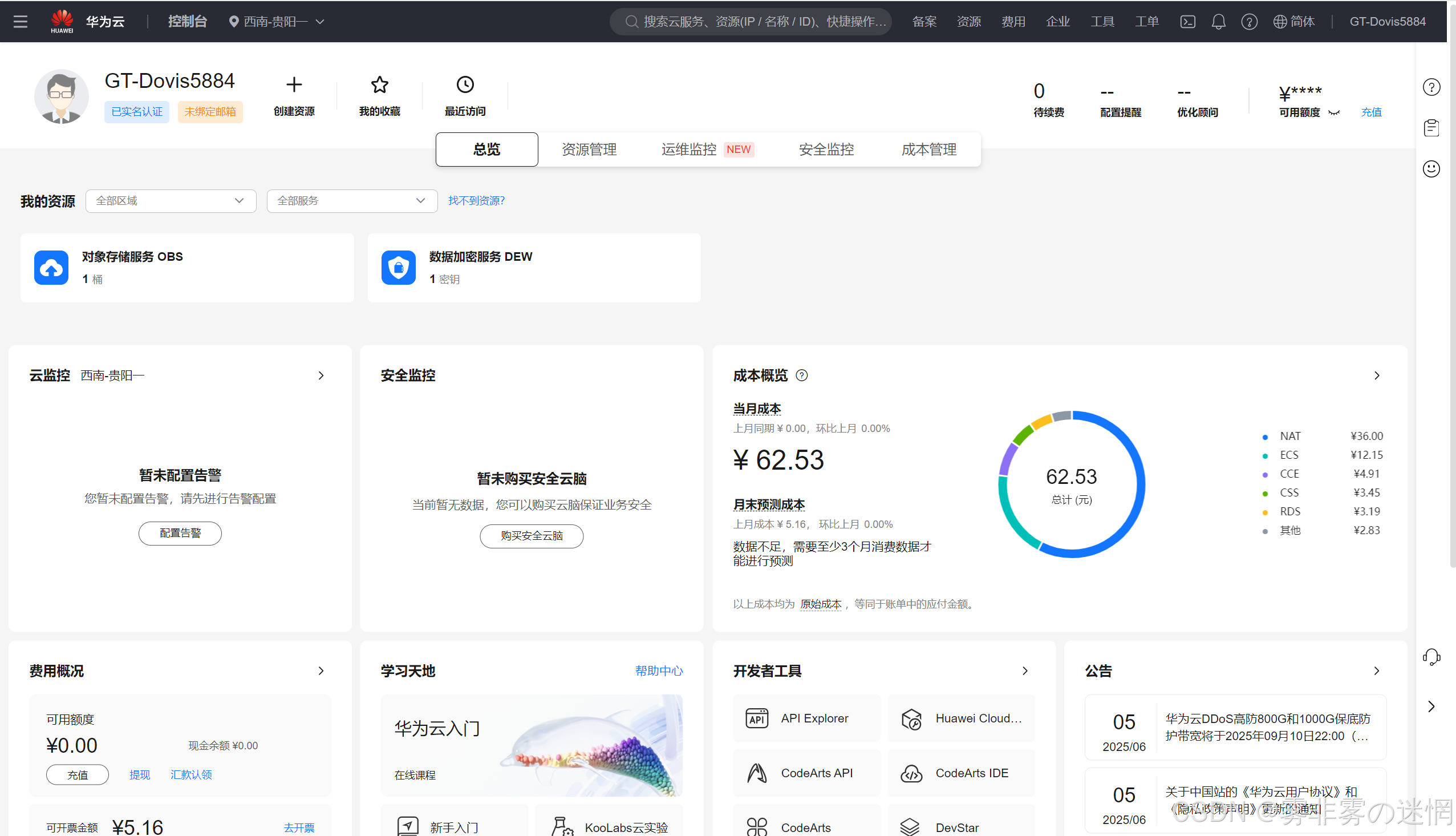
Task: Open the DDoS announcement dated 2025/06
Action: 1236,728
